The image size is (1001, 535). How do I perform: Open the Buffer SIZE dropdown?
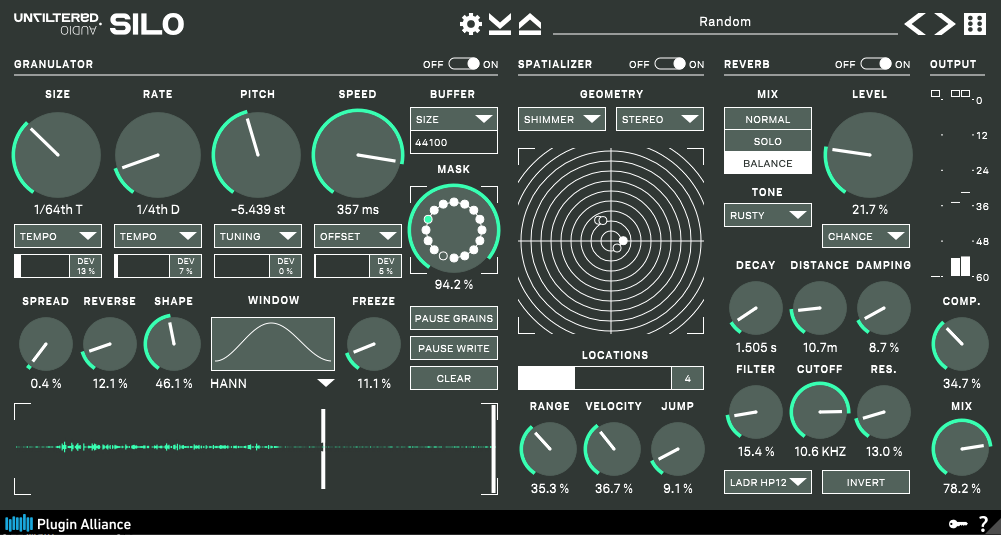pos(454,119)
